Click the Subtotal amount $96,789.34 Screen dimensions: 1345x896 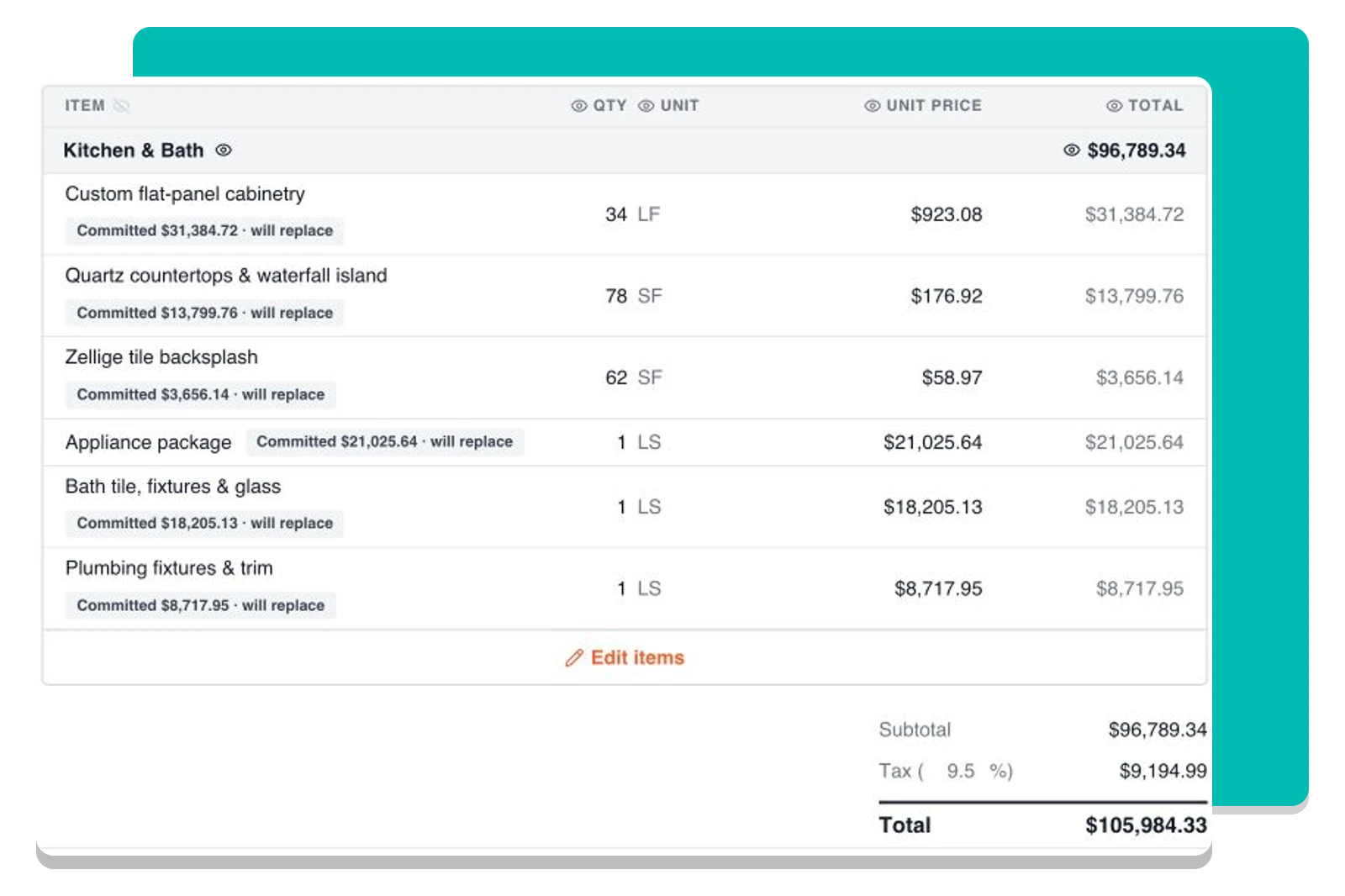click(1158, 730)
